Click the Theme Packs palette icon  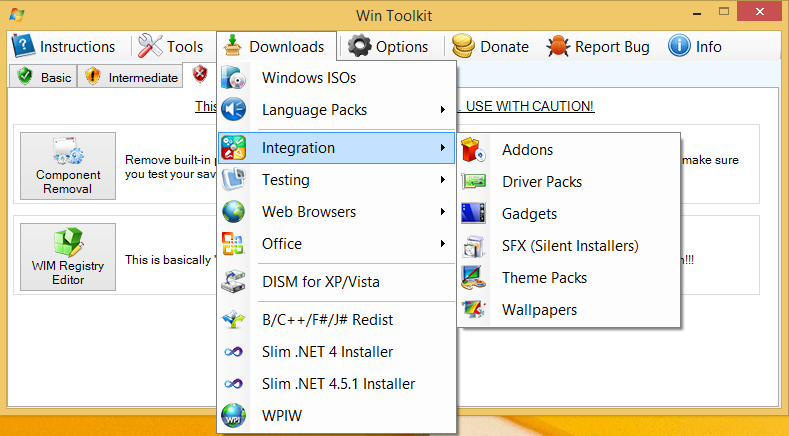(474, 277)
